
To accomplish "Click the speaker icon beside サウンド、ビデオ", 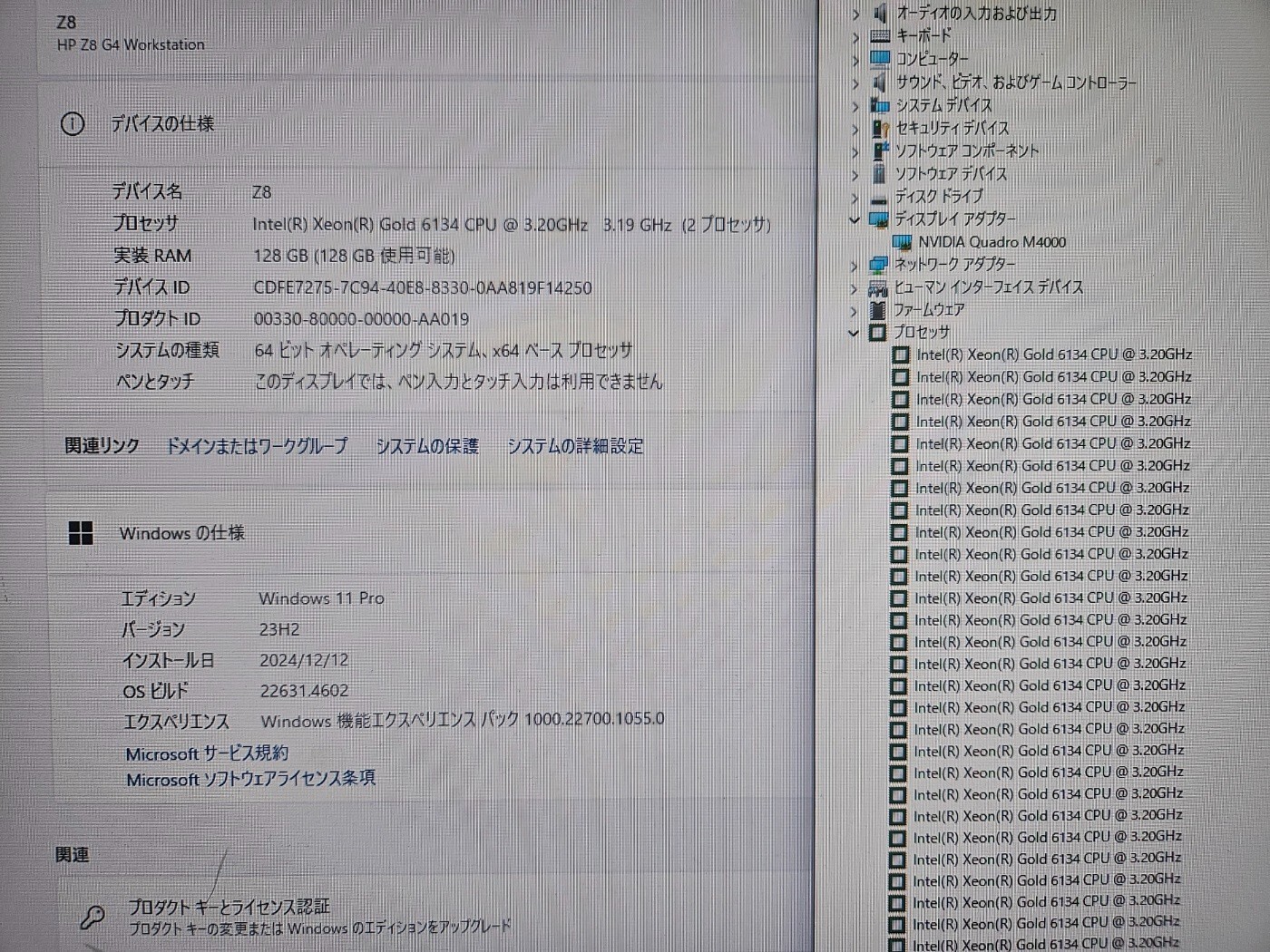I will pyautogui.click(x=879, y=82).
